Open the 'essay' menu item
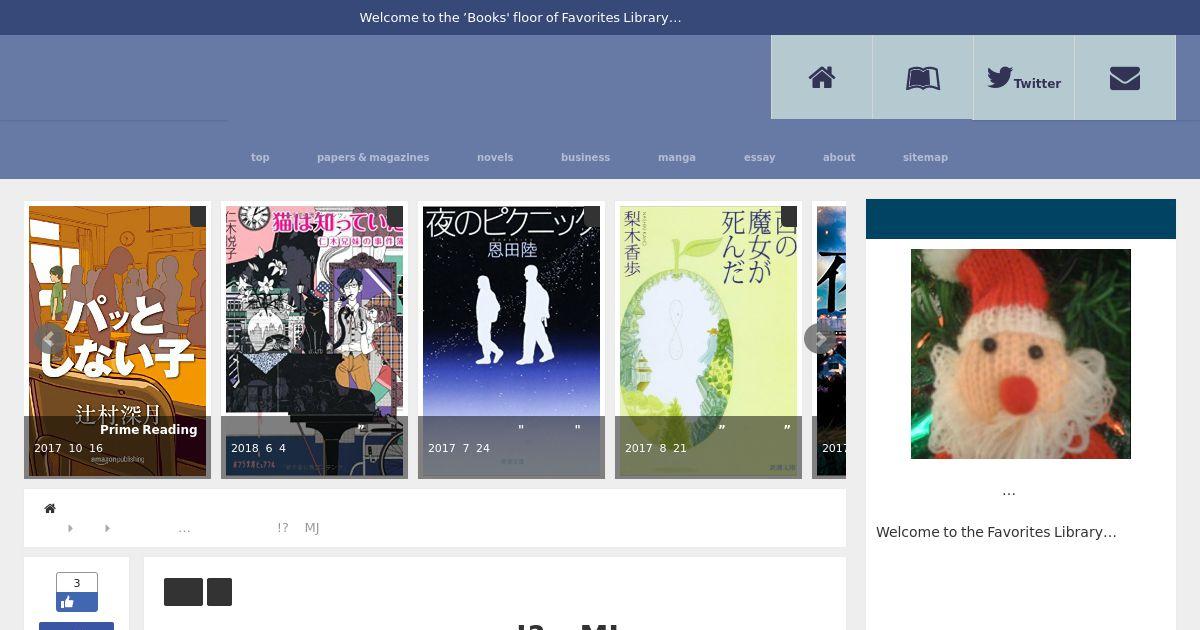 coord(759,157)
